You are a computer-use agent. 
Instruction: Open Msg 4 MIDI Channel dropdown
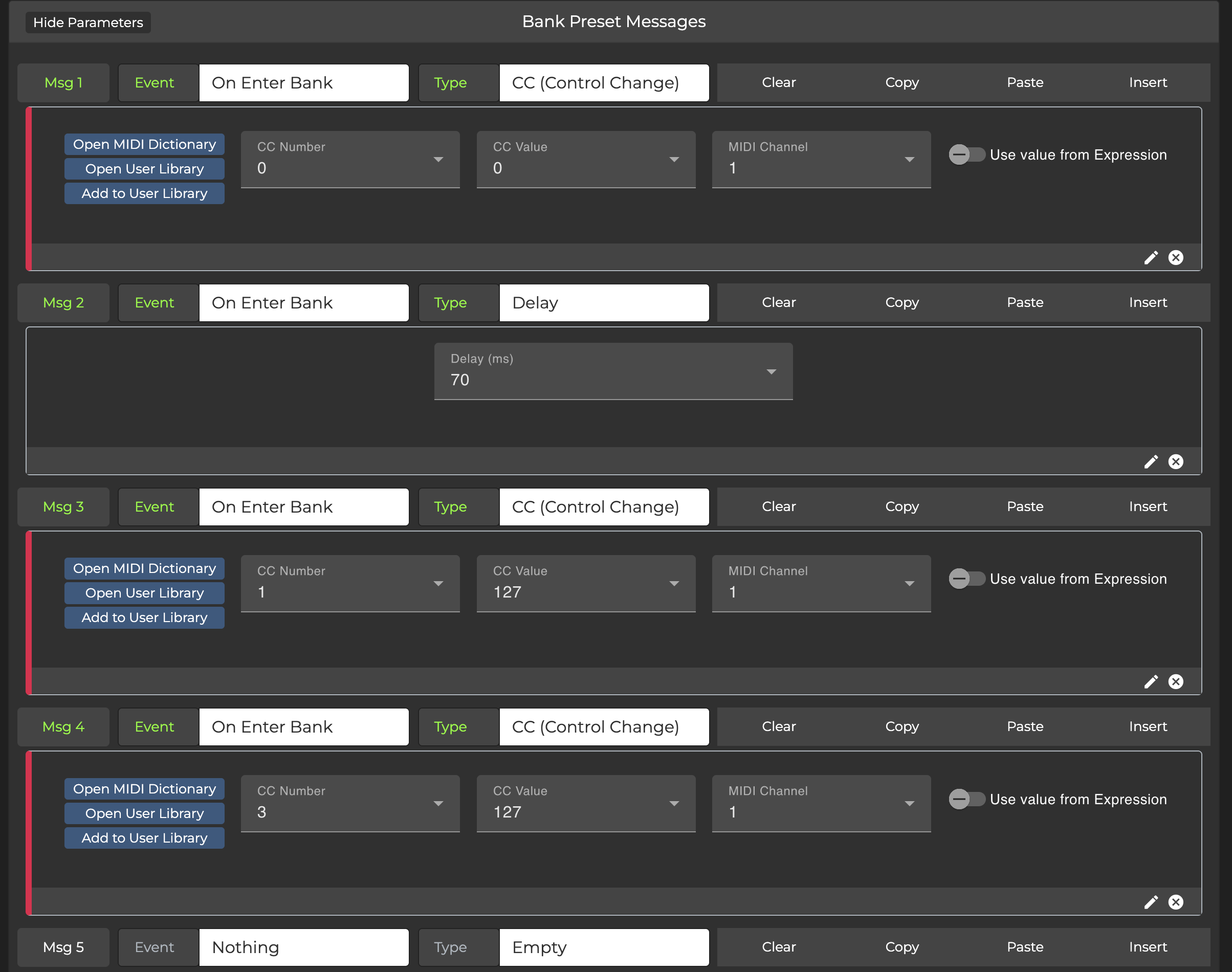tap(821, 804)
